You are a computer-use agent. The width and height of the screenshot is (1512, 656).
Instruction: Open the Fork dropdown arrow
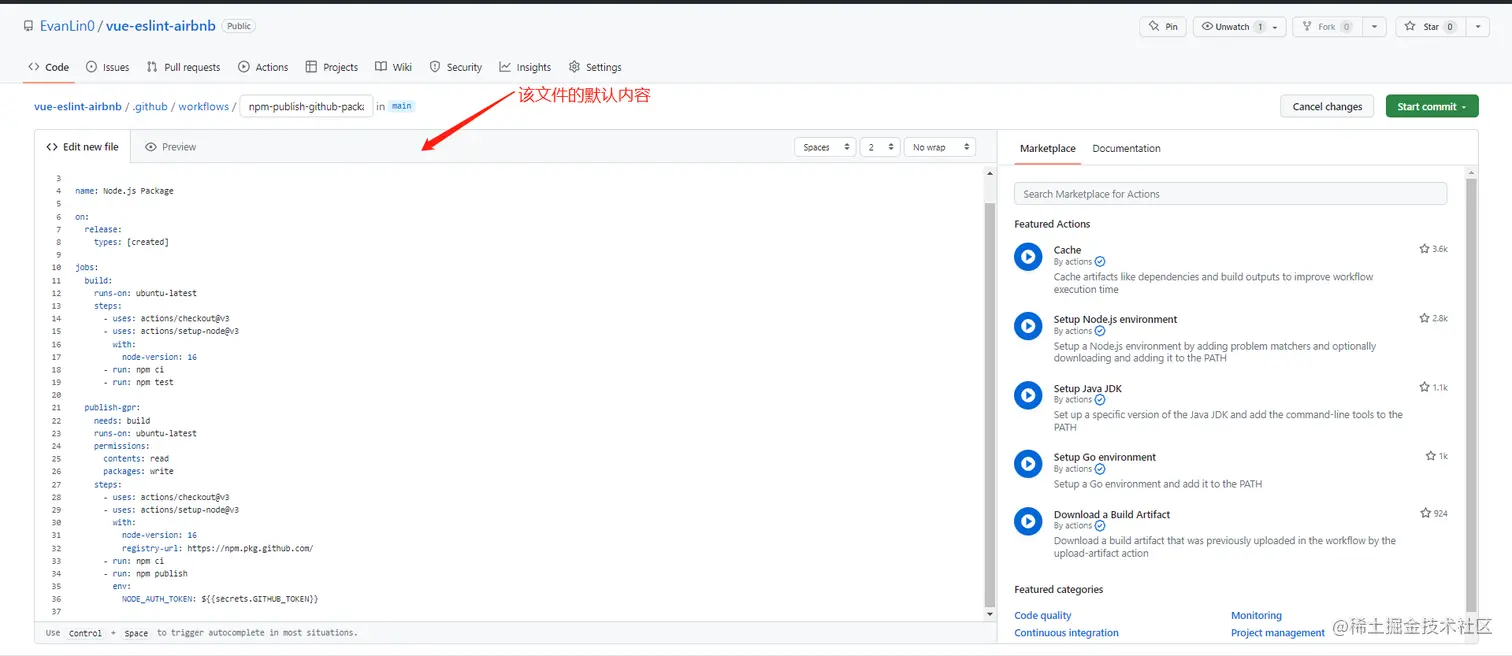click(x=1373, y=27)
